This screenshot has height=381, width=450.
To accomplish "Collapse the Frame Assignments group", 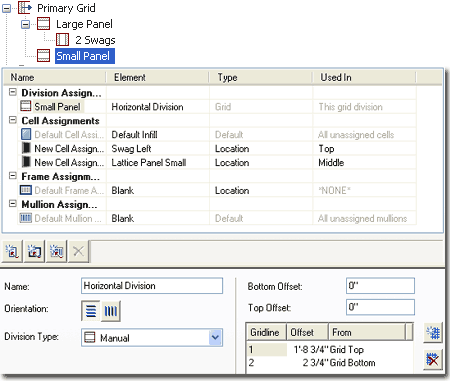I will (13, 176).
